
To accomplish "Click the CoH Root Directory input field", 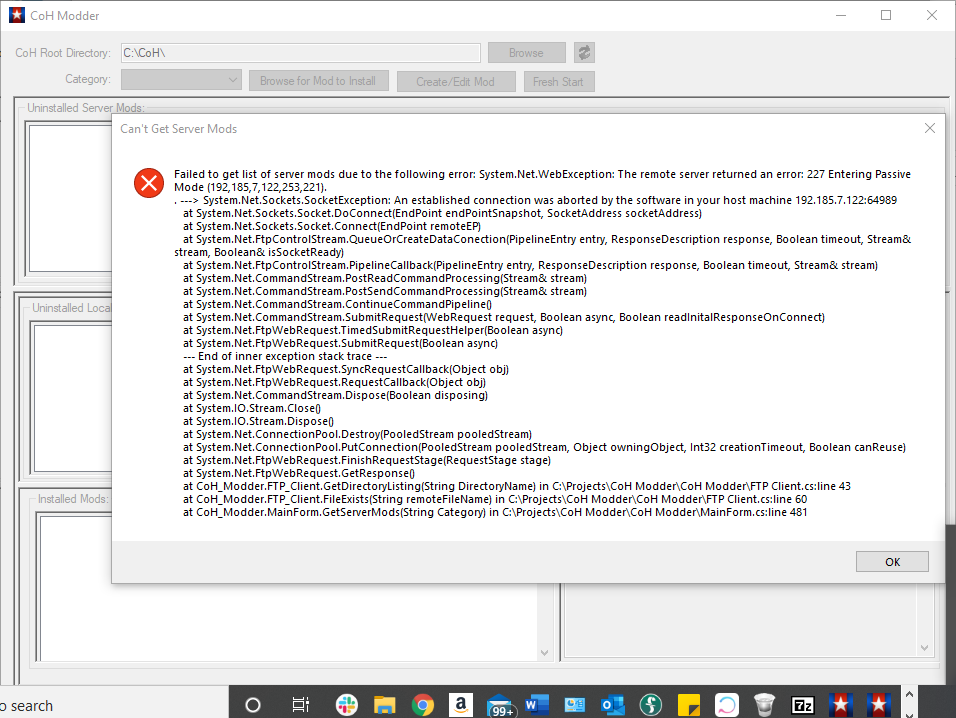I will pos(301,53).
